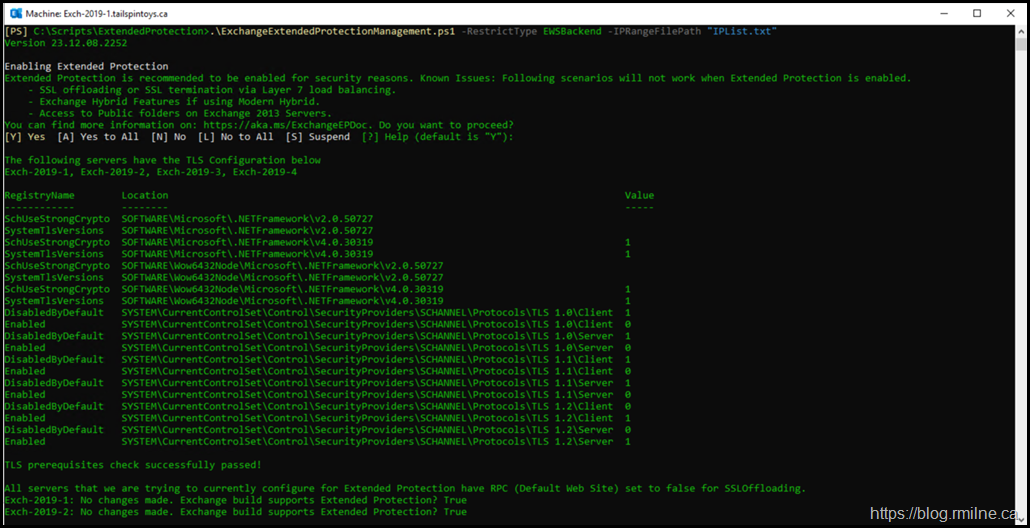Click the Exchange shell icon in title bar
This screenshot has height=528, width=1030.
pyautogui.click(x=14, y=12)
